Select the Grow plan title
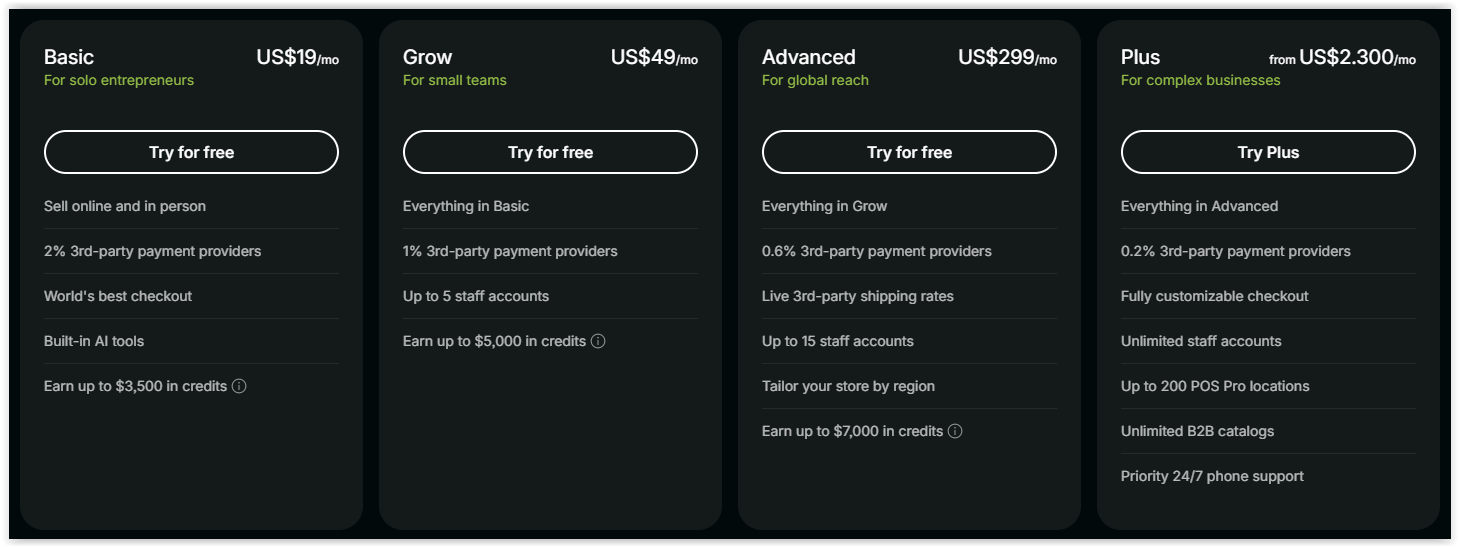The height and width of the screenshot is (547, 1459). pyautogui.click(x=427, y=57)
